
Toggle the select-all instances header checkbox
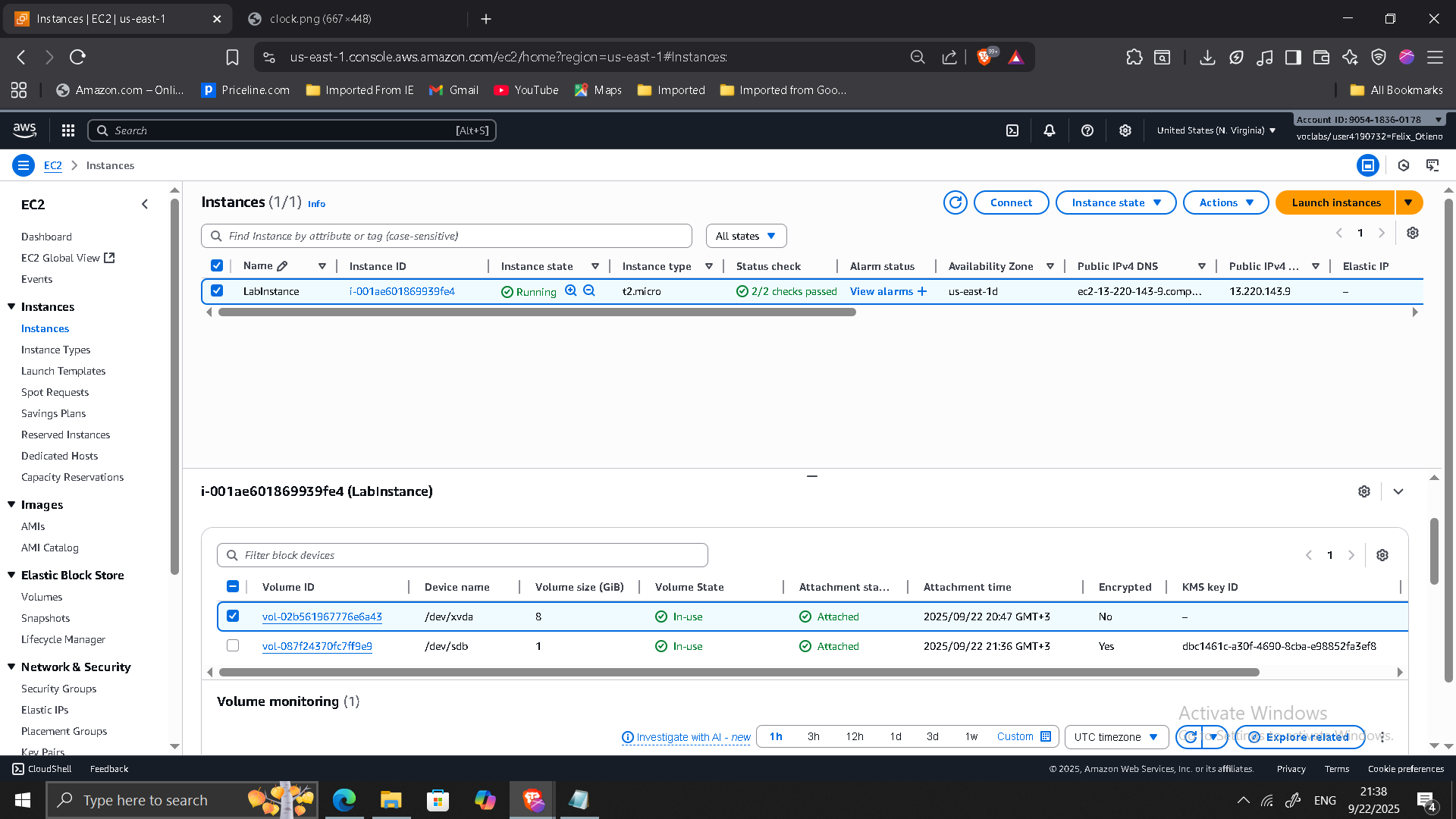[x=217, y=265]
